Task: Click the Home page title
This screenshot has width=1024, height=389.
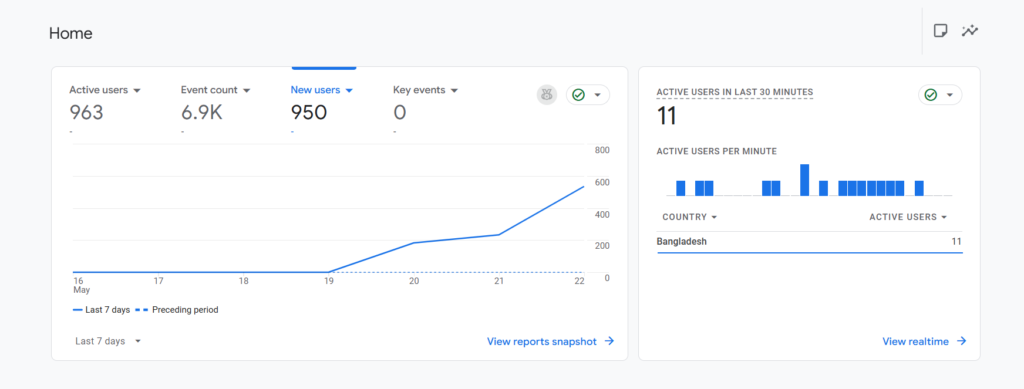Action: [71, 33]
